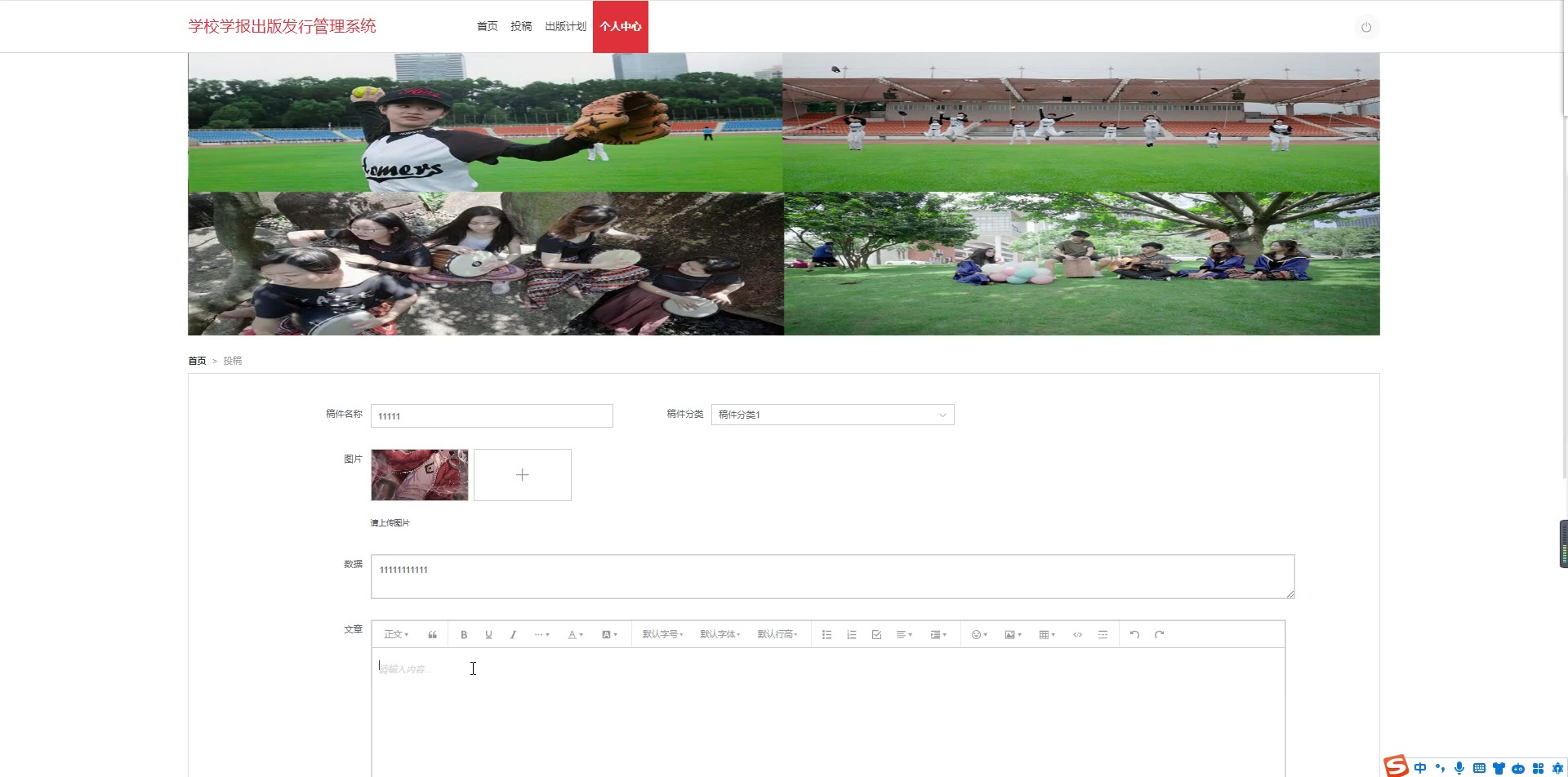Focus the 稿件名称 input field
Viewport: 1568px width, 777px height.
point(492,415)
